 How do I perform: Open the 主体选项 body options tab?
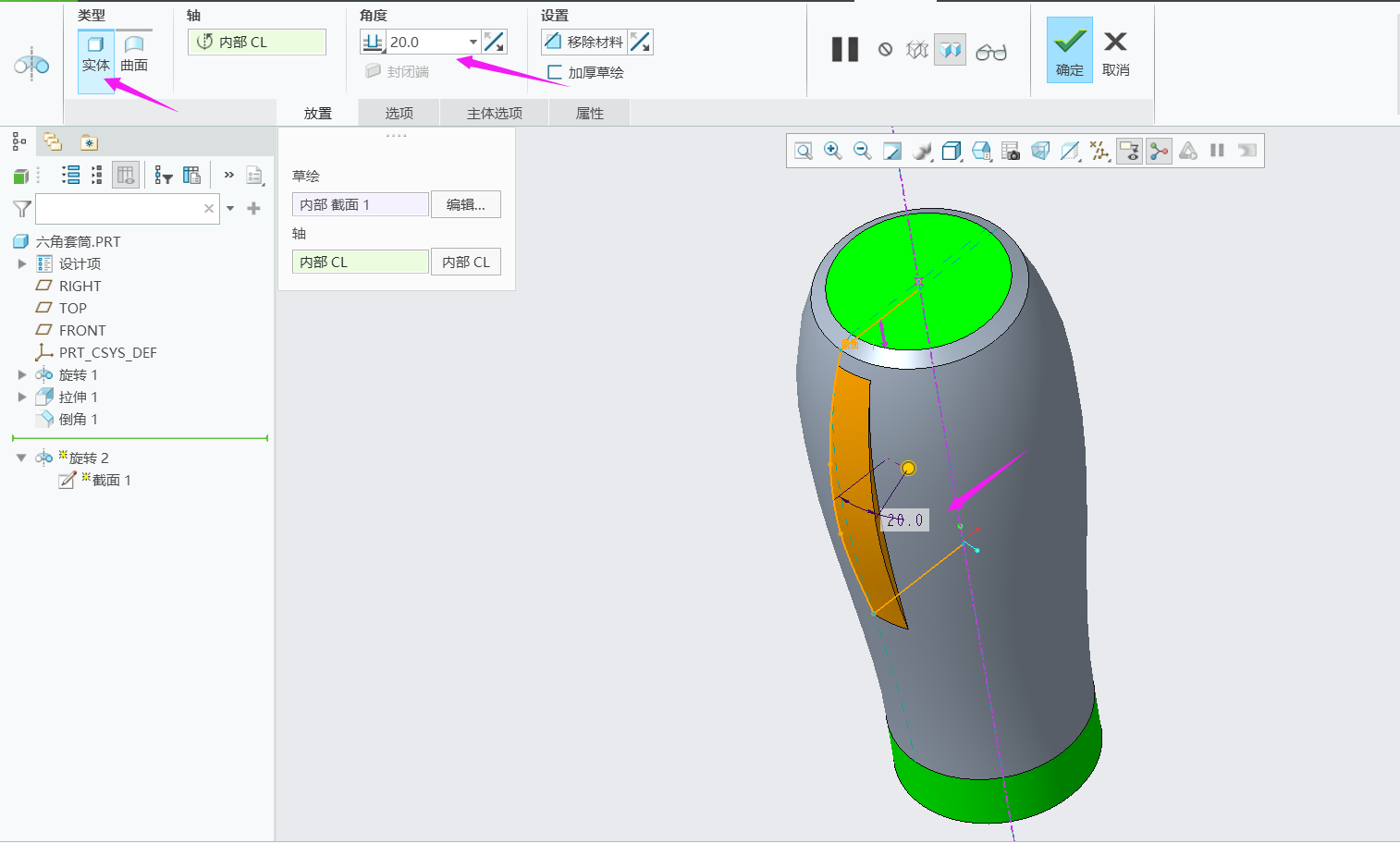(x=495, y=113)
